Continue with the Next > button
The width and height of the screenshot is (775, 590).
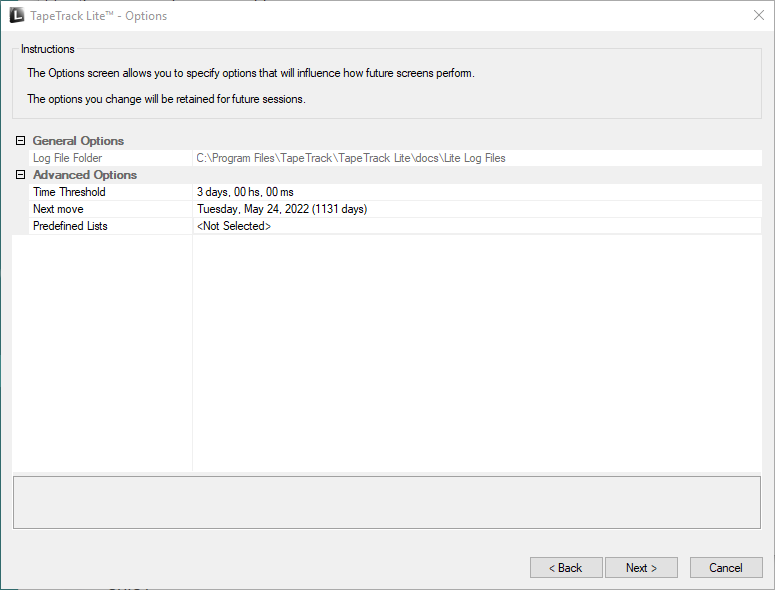641,568
